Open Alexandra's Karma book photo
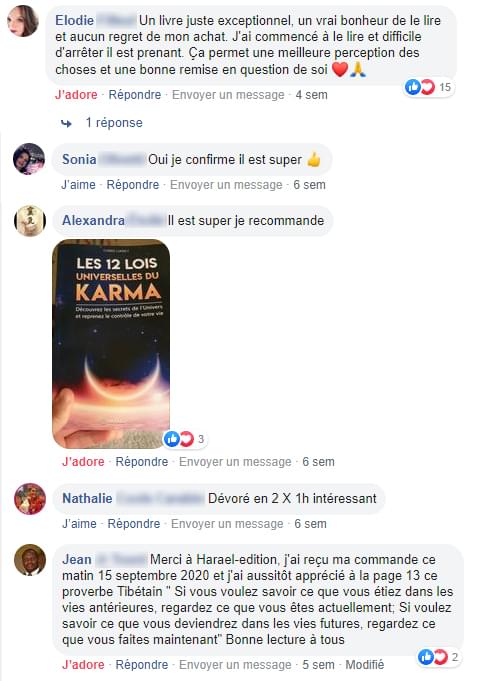This screenshot has height=681, width=497. point(111,344)
